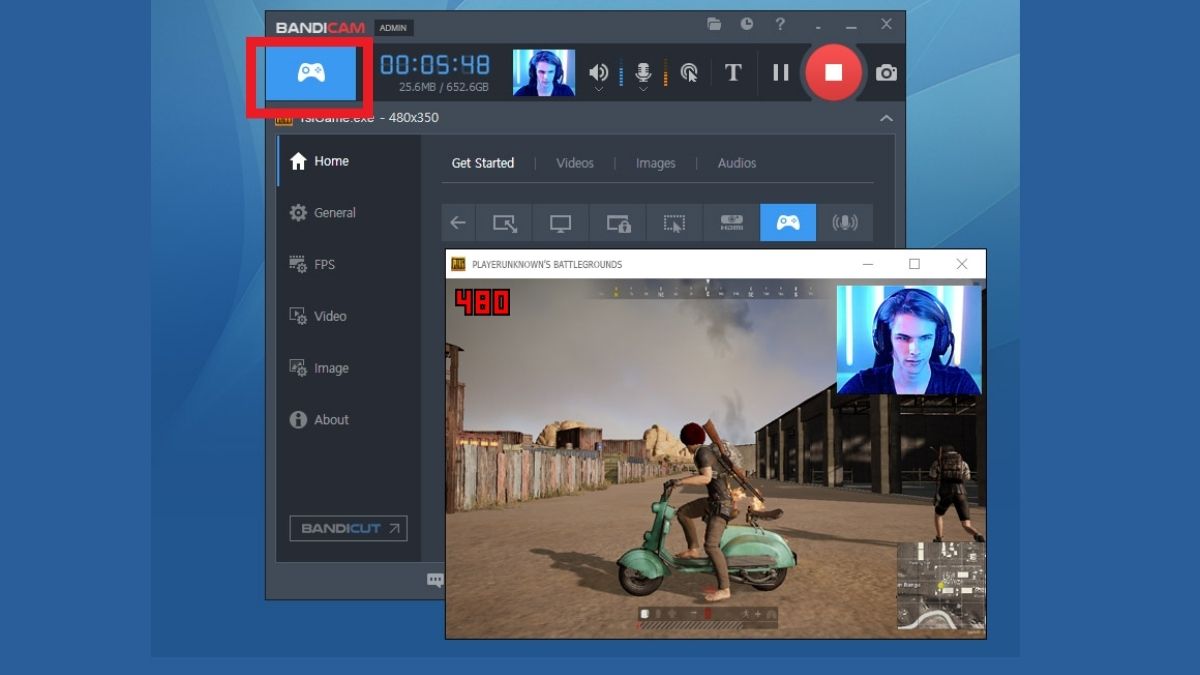This screenshot has width=1200, height=675.
Task: Toggle the speaker sound icon
Action: (x=598, y=72)
